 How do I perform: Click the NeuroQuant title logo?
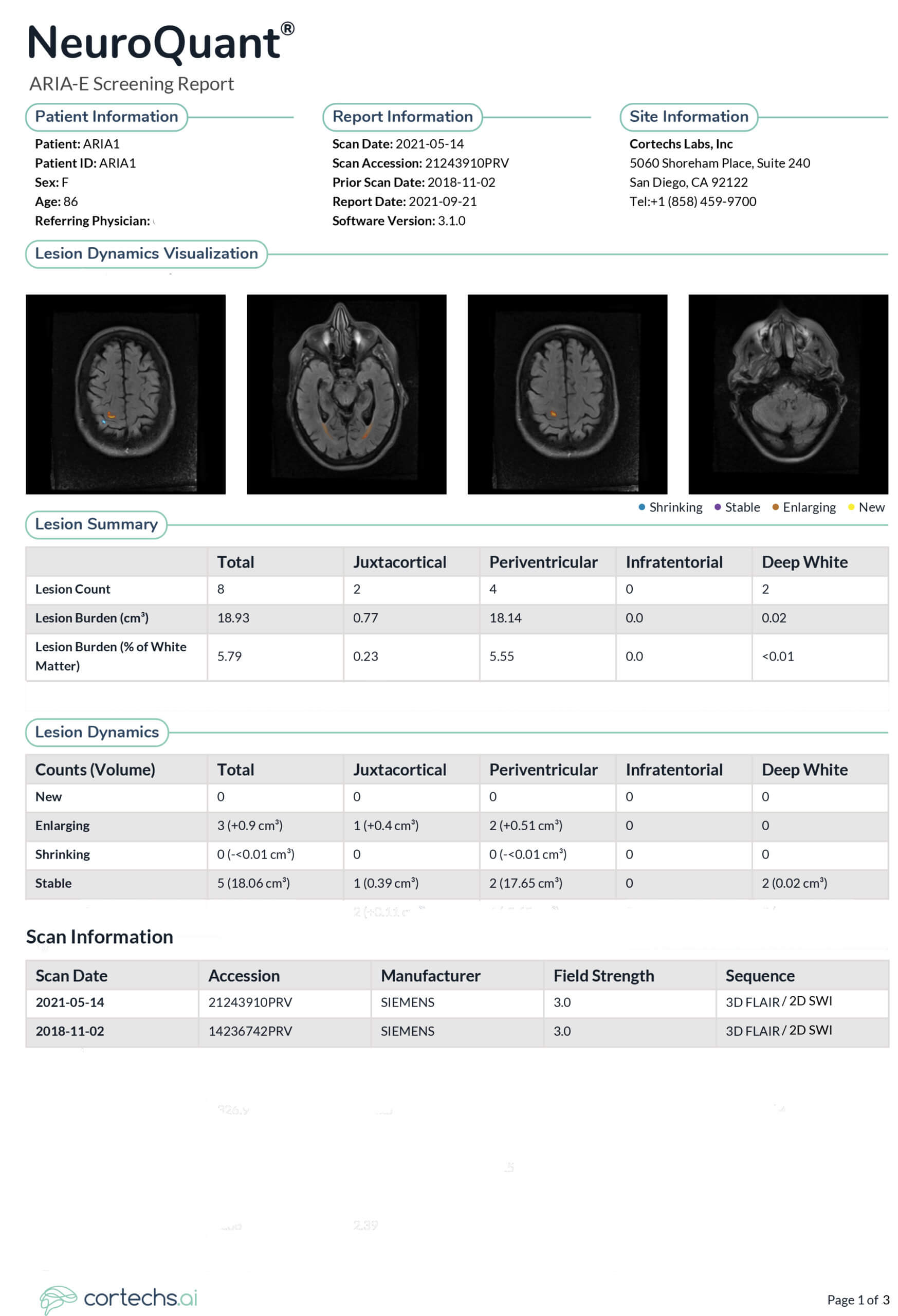pyautogui.click(x=161, y=43)
